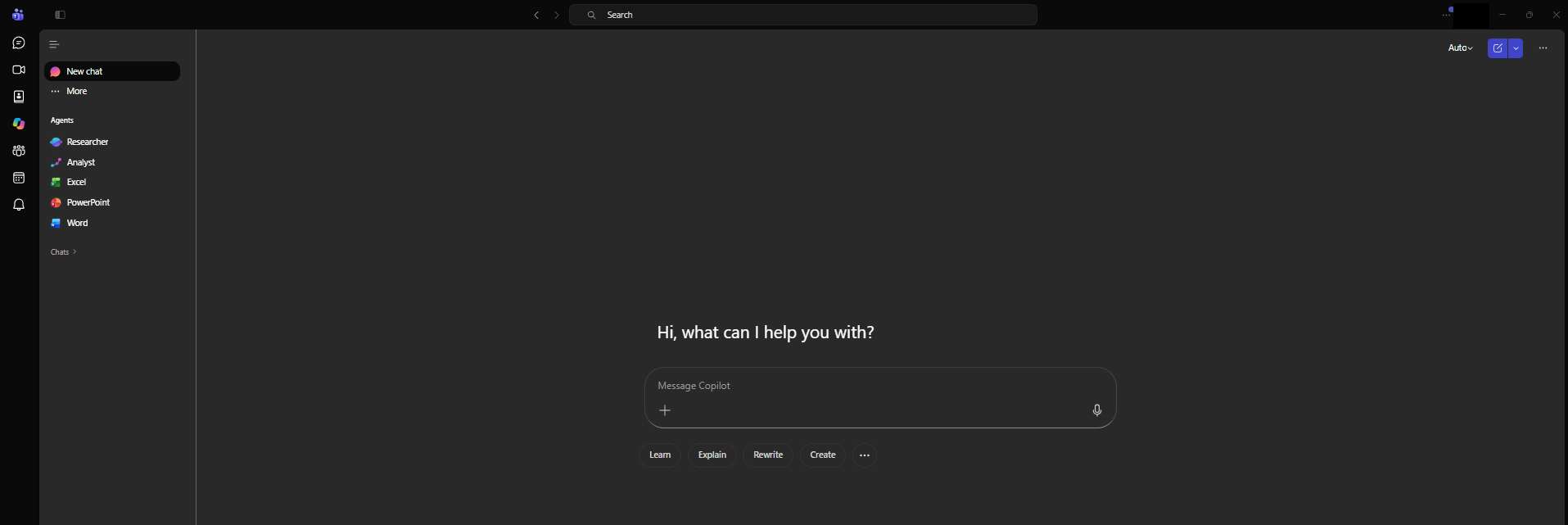The height and width of the screenshot is (525, 1568).
Task: Choose the Rewrite suggestion chip
Action: click(x=768, y=455)
